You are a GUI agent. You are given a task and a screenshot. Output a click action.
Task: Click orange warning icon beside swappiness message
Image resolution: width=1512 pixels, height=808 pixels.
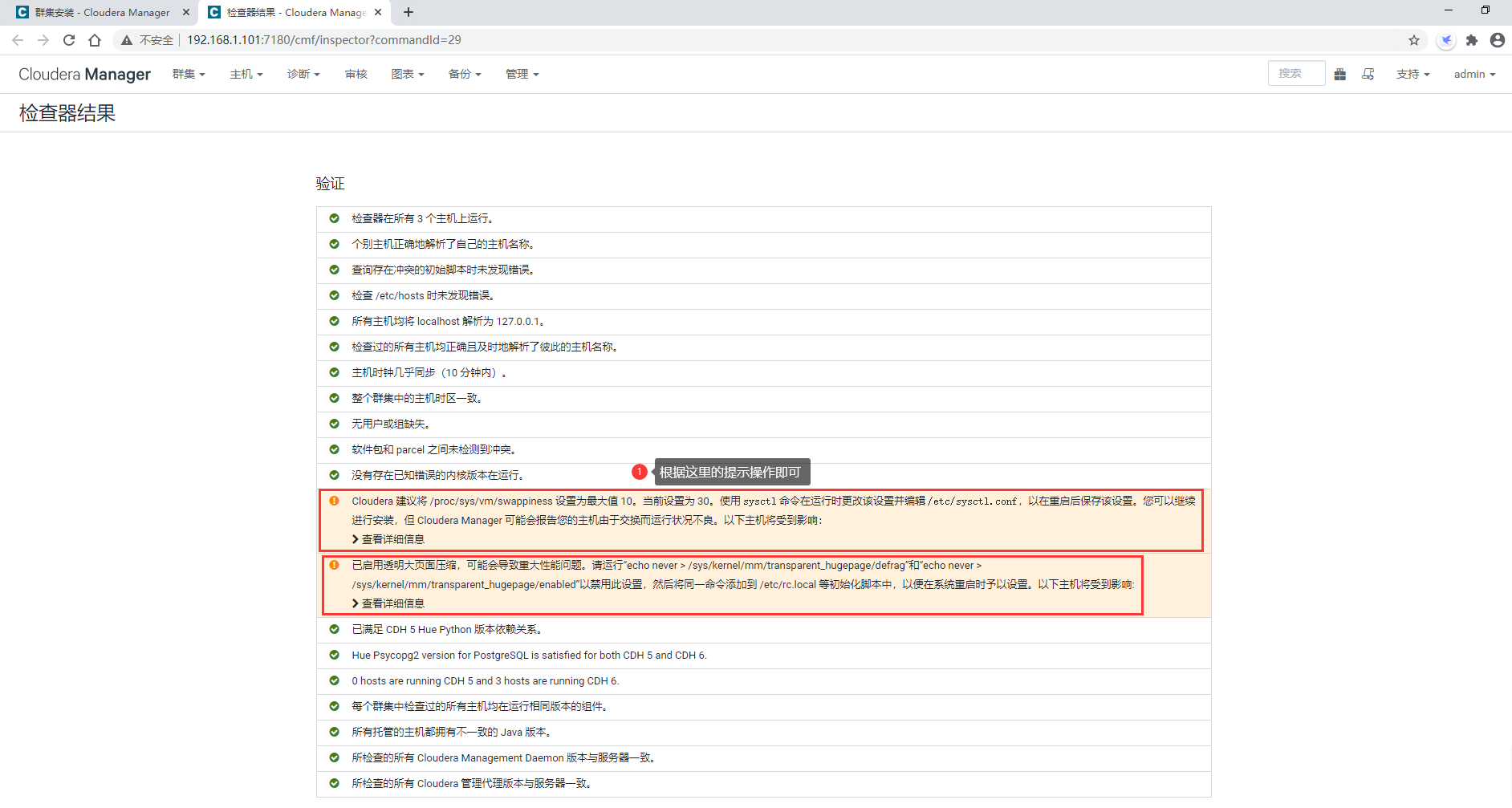click(x=335, y=501)
